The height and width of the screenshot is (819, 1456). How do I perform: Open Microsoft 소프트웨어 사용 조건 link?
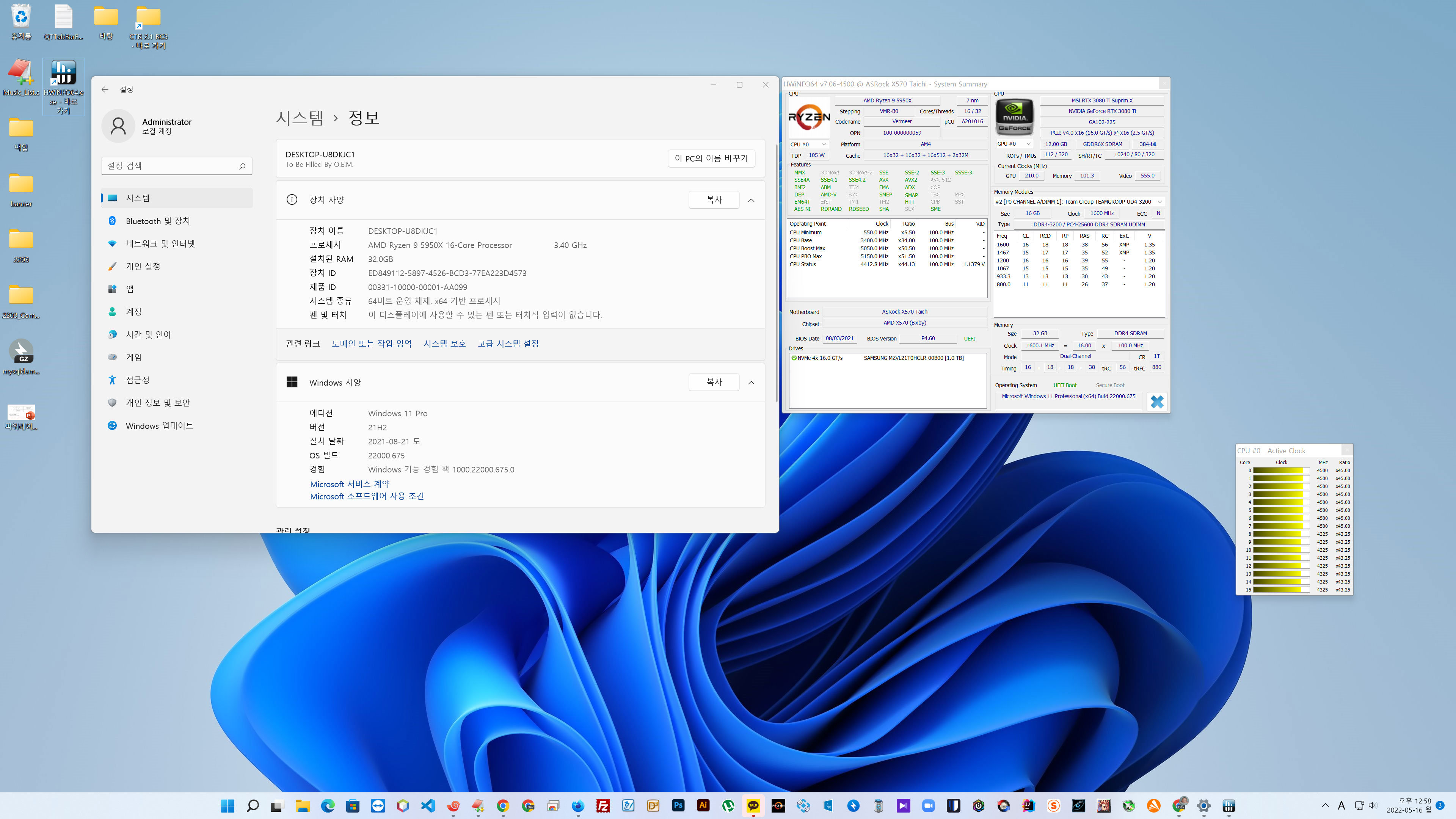click(x=367, y=496)
